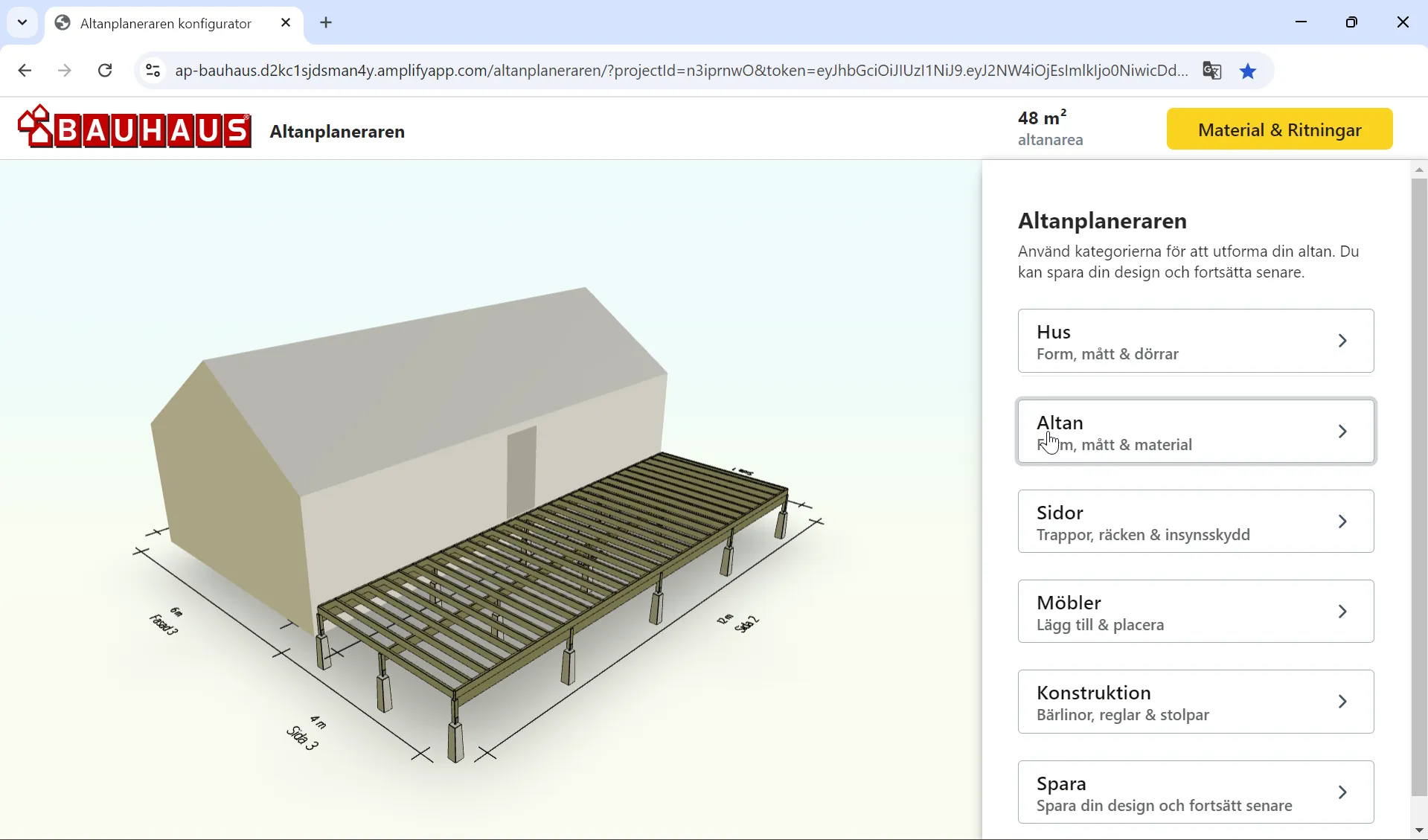
Task: Open the Hus category card
Action: coord(1195,341)
